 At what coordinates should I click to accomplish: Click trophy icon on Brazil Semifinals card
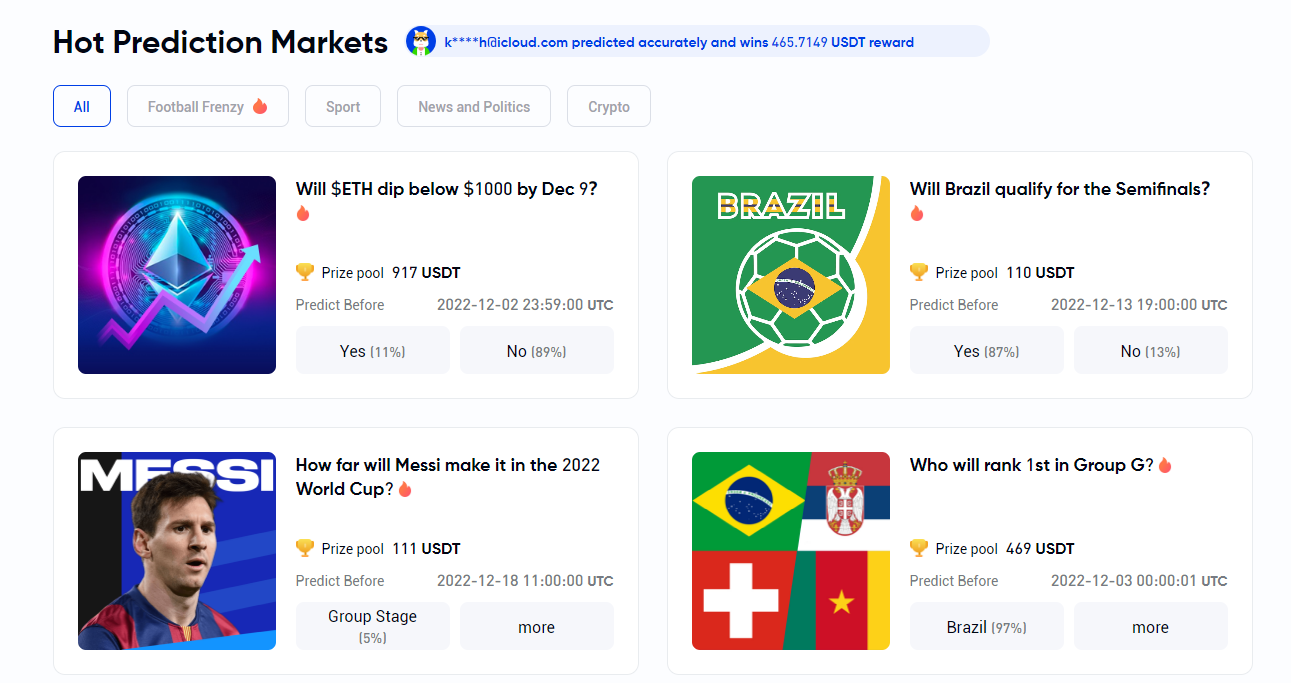[x=919, y=272]
